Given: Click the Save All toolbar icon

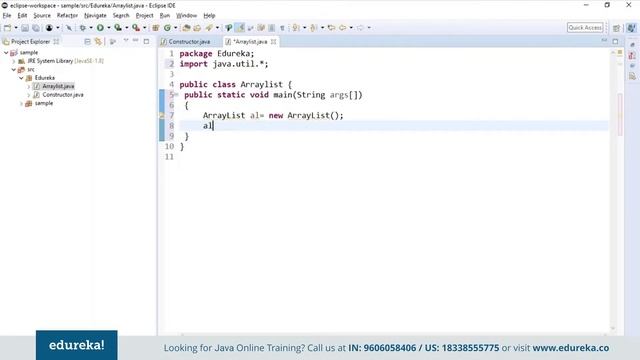Looking at the screenshot, I should [36, 28].
